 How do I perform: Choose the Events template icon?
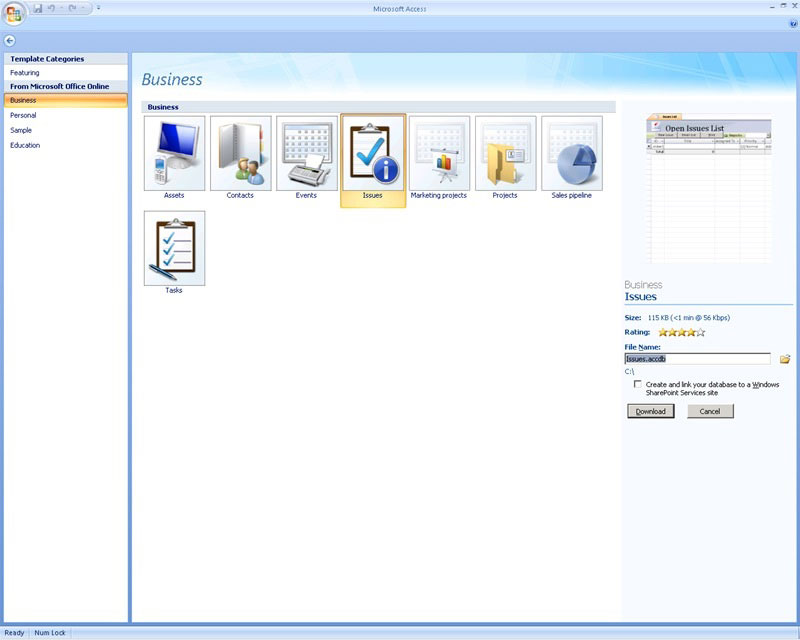click(x=306, y=153)
